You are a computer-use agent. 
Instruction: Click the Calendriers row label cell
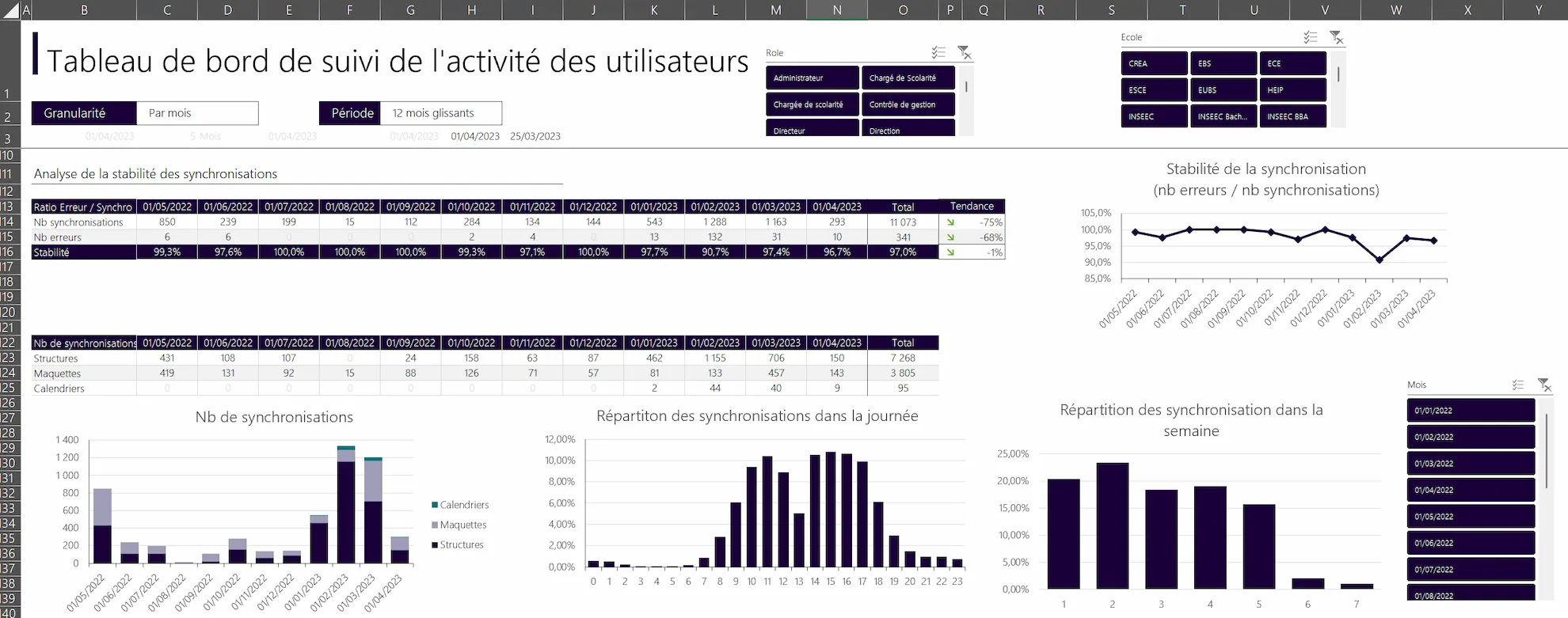(84, 388)
